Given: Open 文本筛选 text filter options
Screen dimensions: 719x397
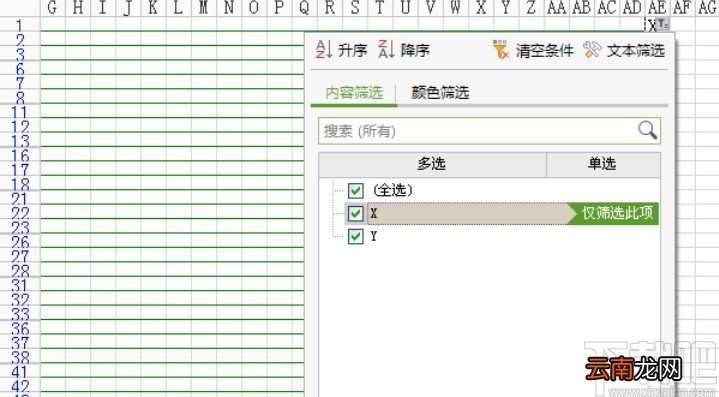Looking at the screenshot, I should coord(624,50).
